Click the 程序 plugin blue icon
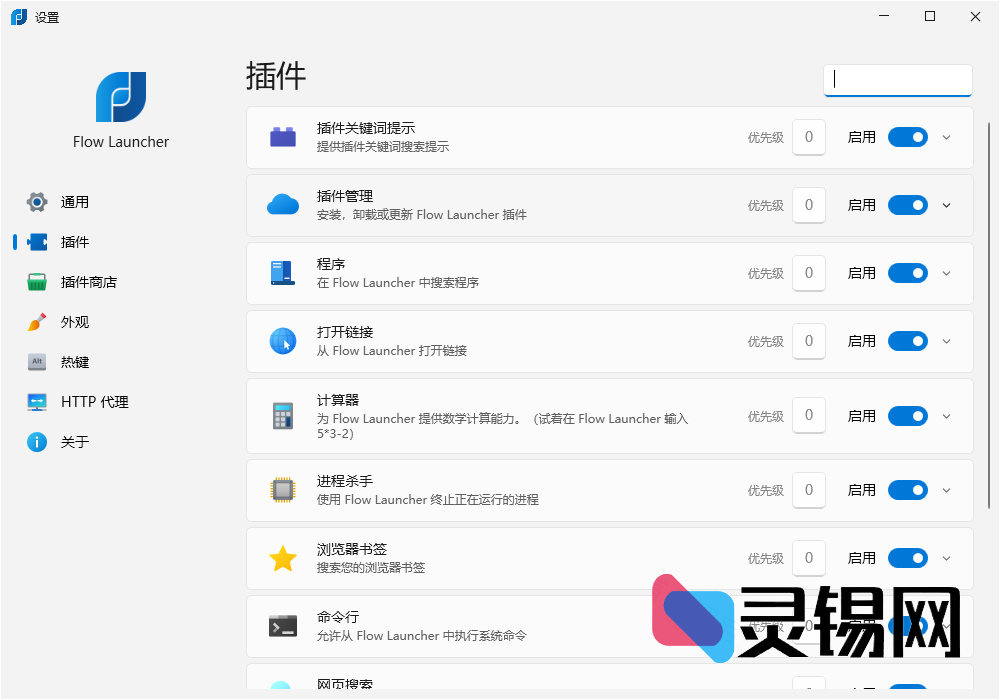This screenshot has width=1000, height=700. [x=283, y=273]
